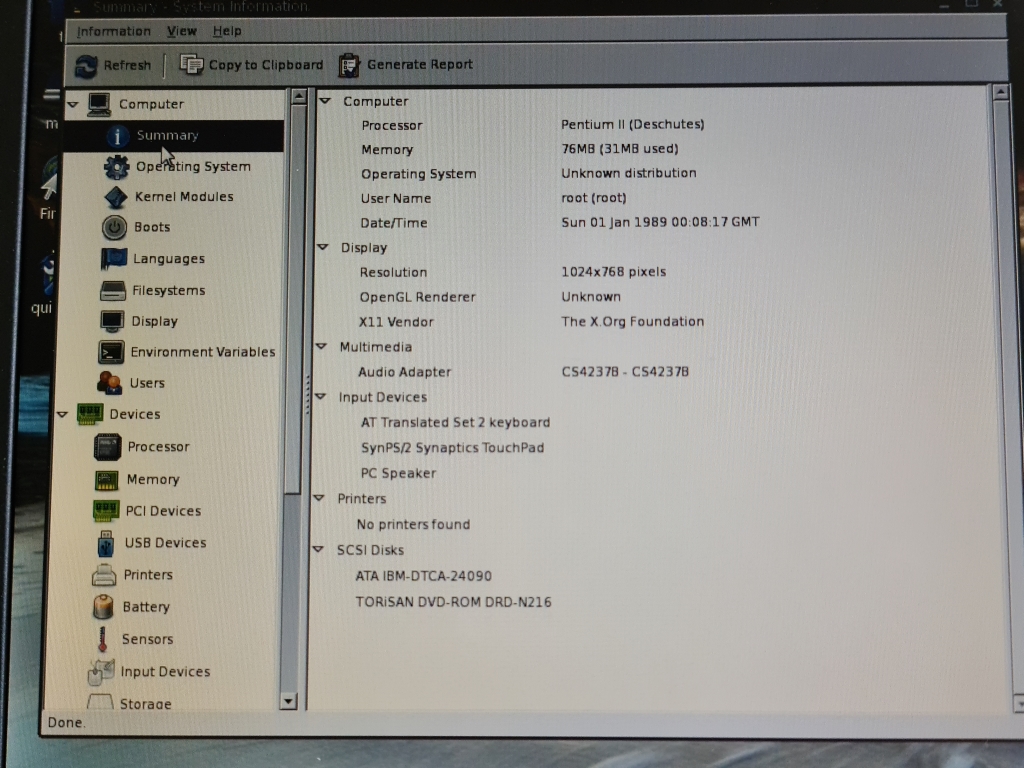
Task: Click the Refresh toolbar icon
Action: [x=88, y=65]
